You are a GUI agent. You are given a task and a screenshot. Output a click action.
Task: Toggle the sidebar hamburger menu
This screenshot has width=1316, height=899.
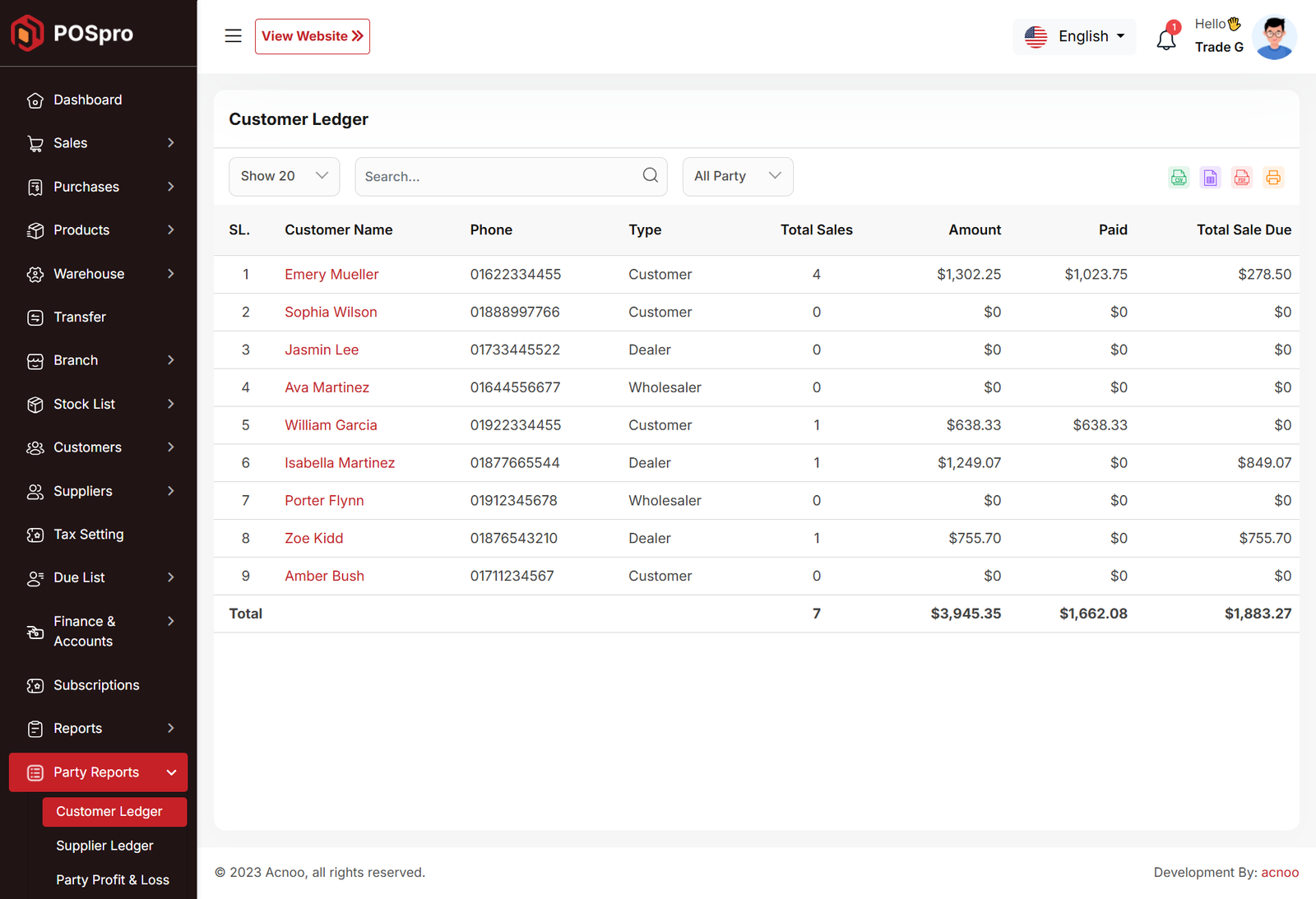point(234,36)
